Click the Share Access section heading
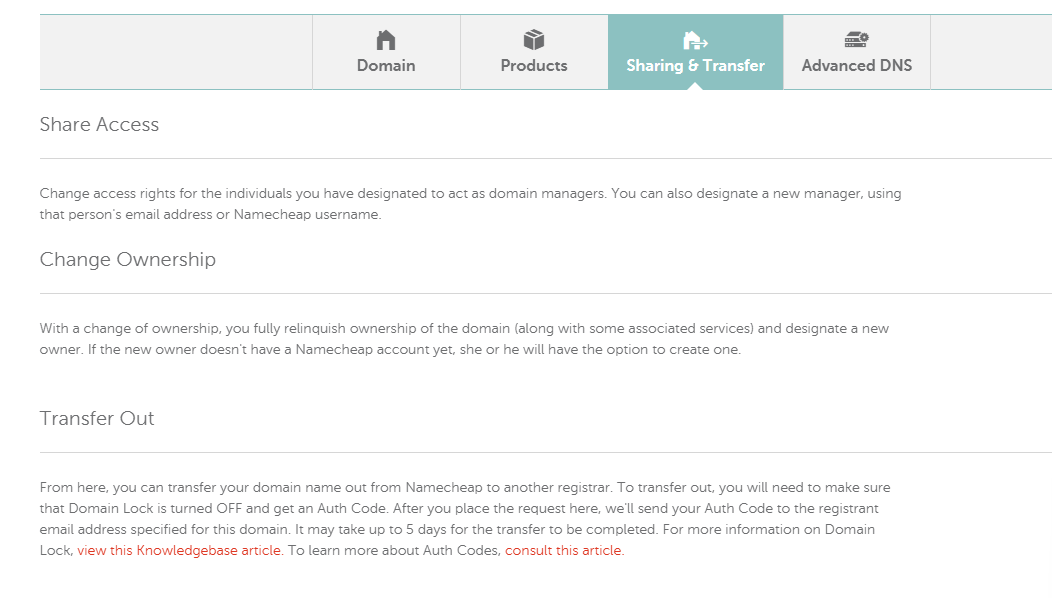The width and height of the screenshot is (1052, 598). 99,125
